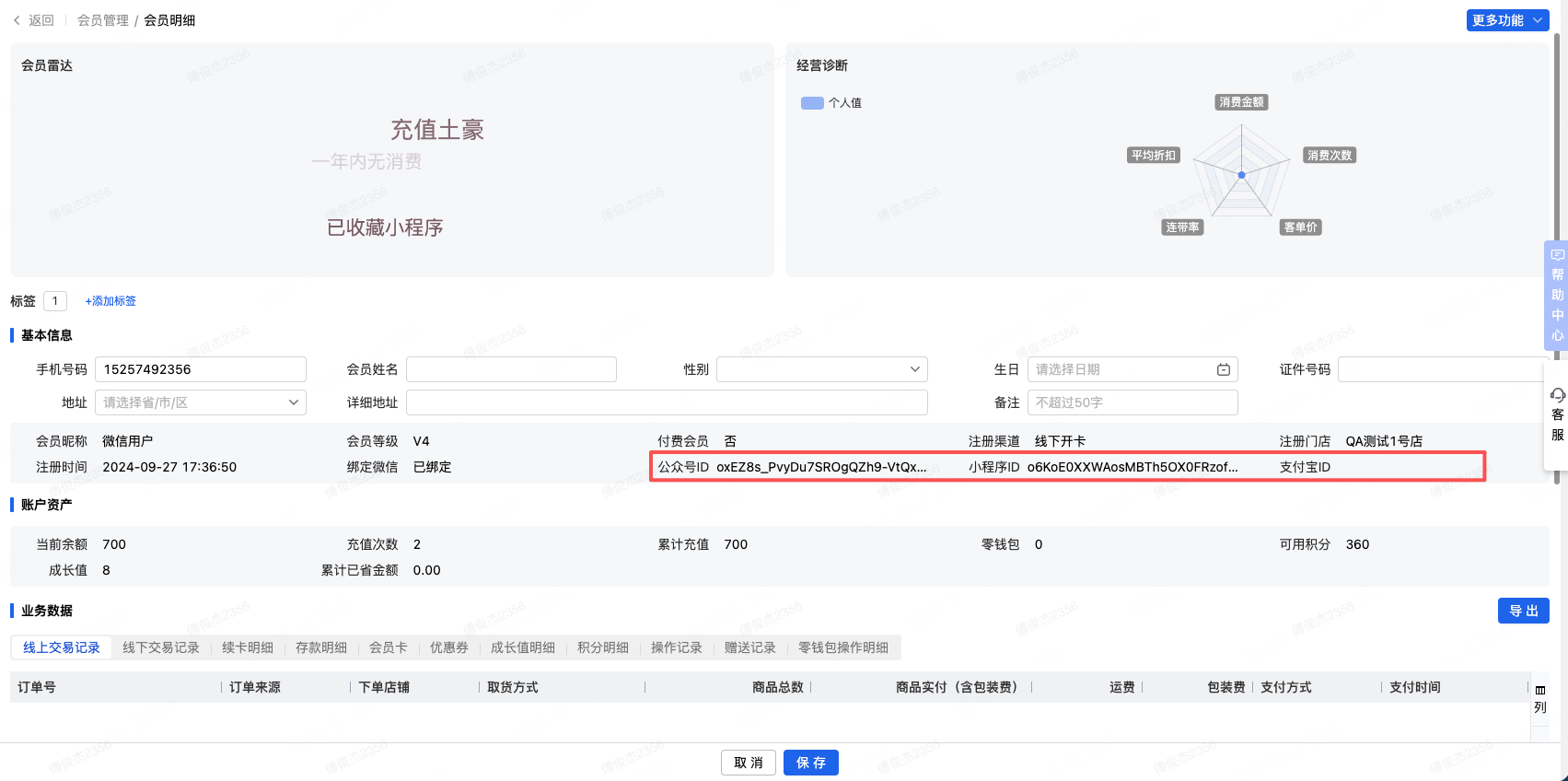Image resolution: width=1568 pixels, height=781 pixels.
Task: Open the 性别 dropdown
Action: [822, 369]
